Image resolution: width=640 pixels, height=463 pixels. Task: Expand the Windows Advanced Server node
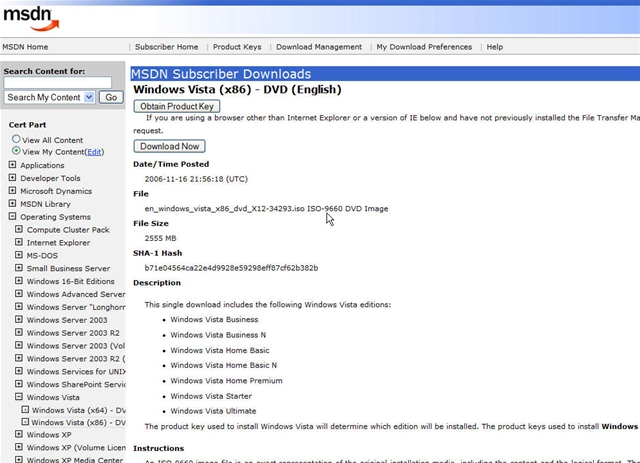[x=19, y=294]
